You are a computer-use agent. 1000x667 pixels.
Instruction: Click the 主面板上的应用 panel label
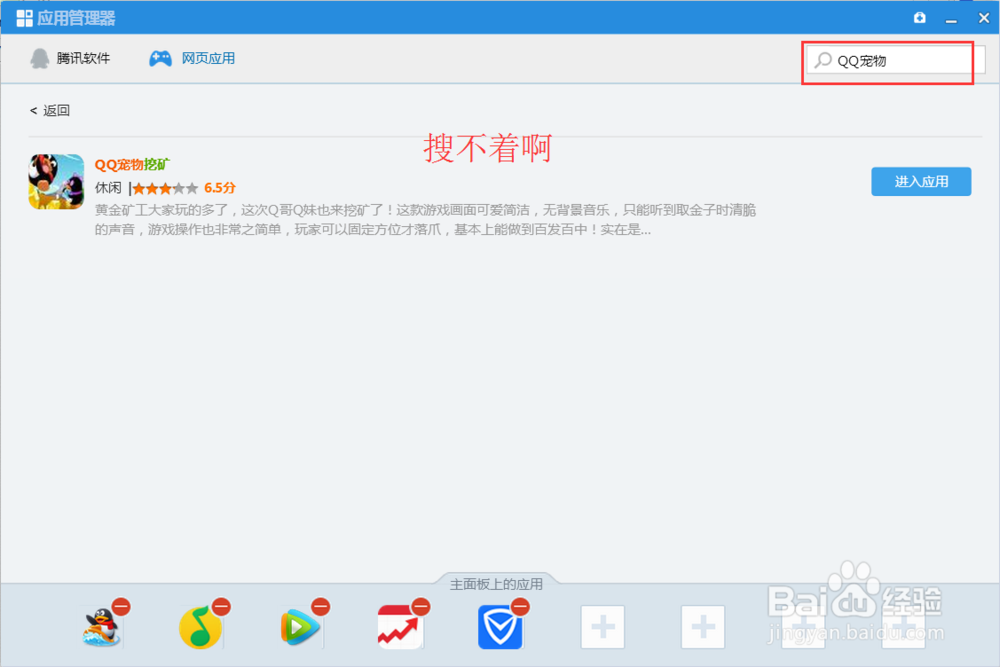pos(496,584)
